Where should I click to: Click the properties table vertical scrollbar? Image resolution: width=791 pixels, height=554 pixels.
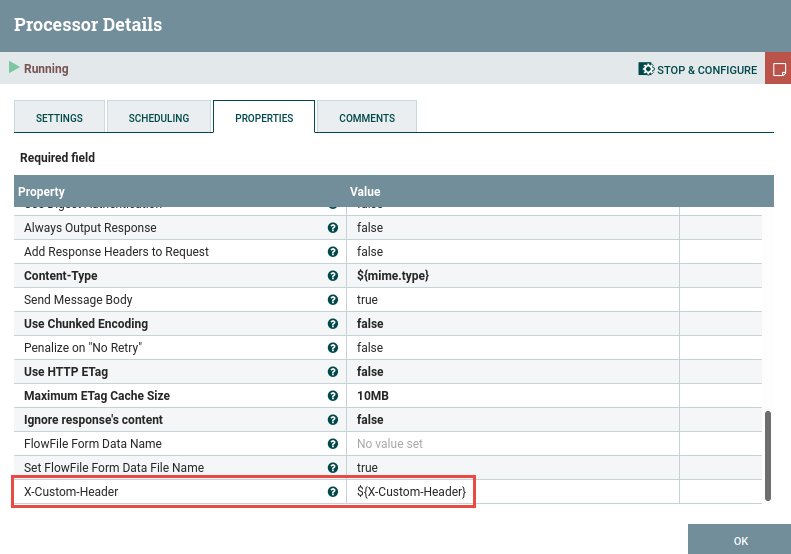[768, 455]
